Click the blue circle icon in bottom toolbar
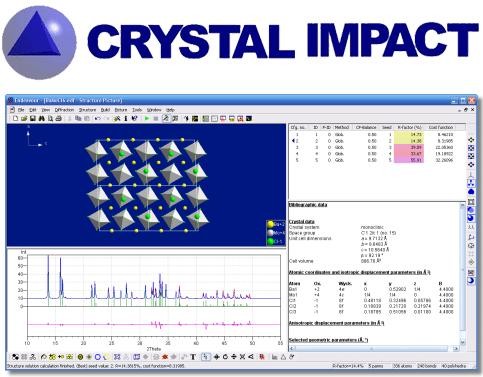This screenshot has width=483, height=377. coord(98,357)
